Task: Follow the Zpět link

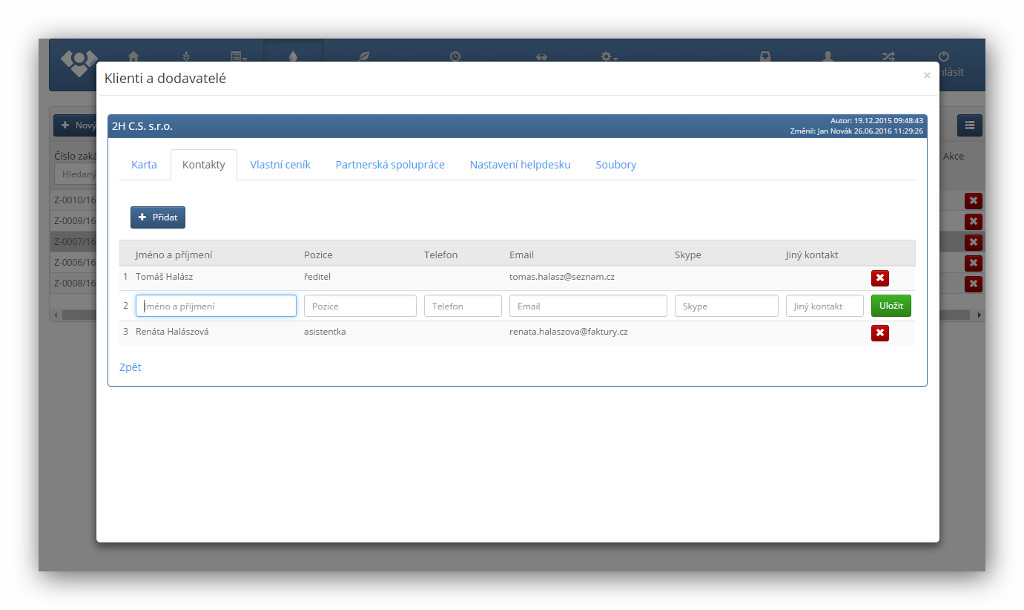Action: pos(130,367)
